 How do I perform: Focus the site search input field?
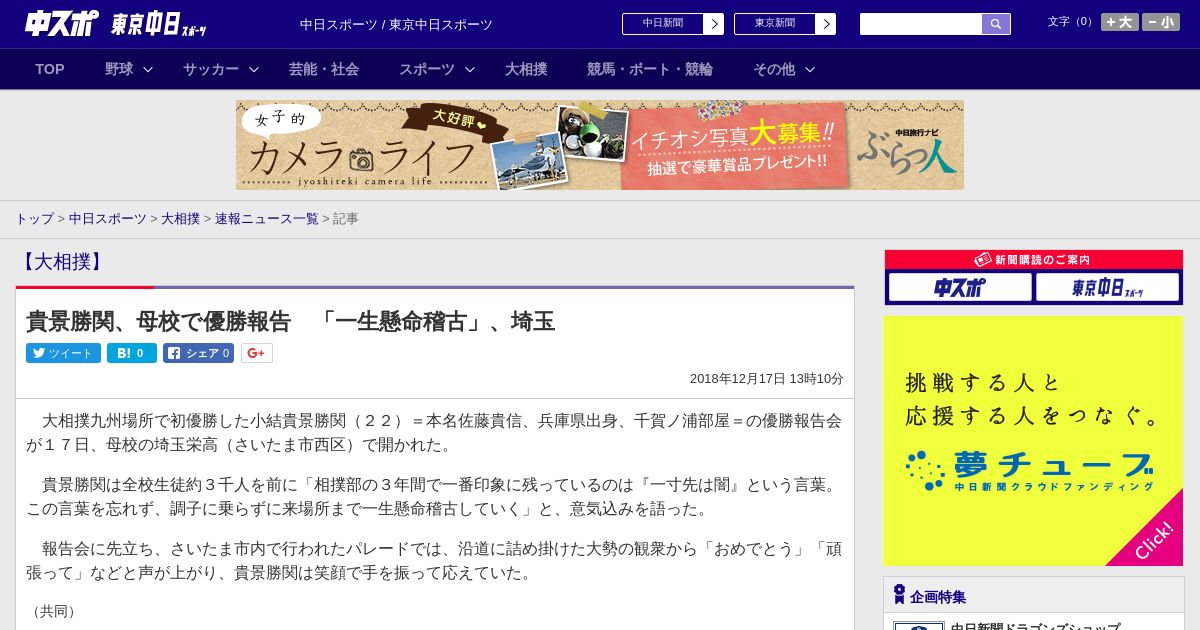921,24
